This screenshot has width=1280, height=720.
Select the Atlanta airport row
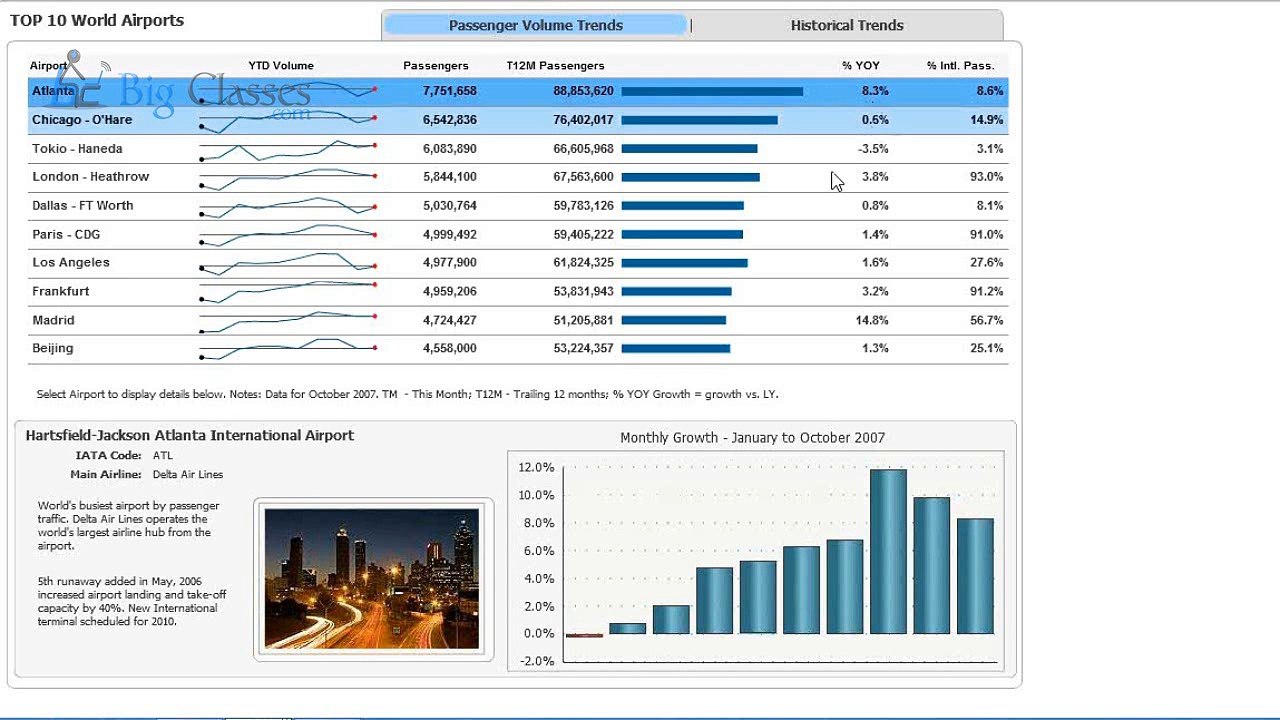[518, 91]
